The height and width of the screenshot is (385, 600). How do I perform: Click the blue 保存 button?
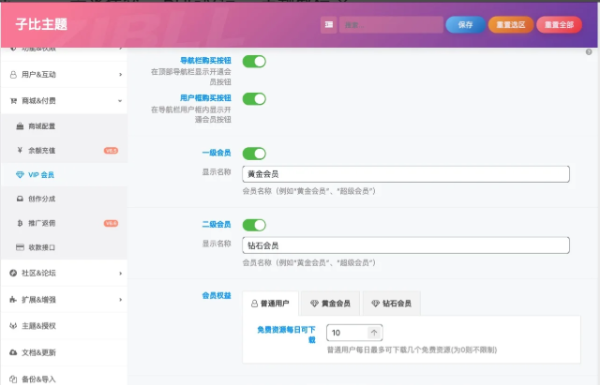(x=465, y=25)
